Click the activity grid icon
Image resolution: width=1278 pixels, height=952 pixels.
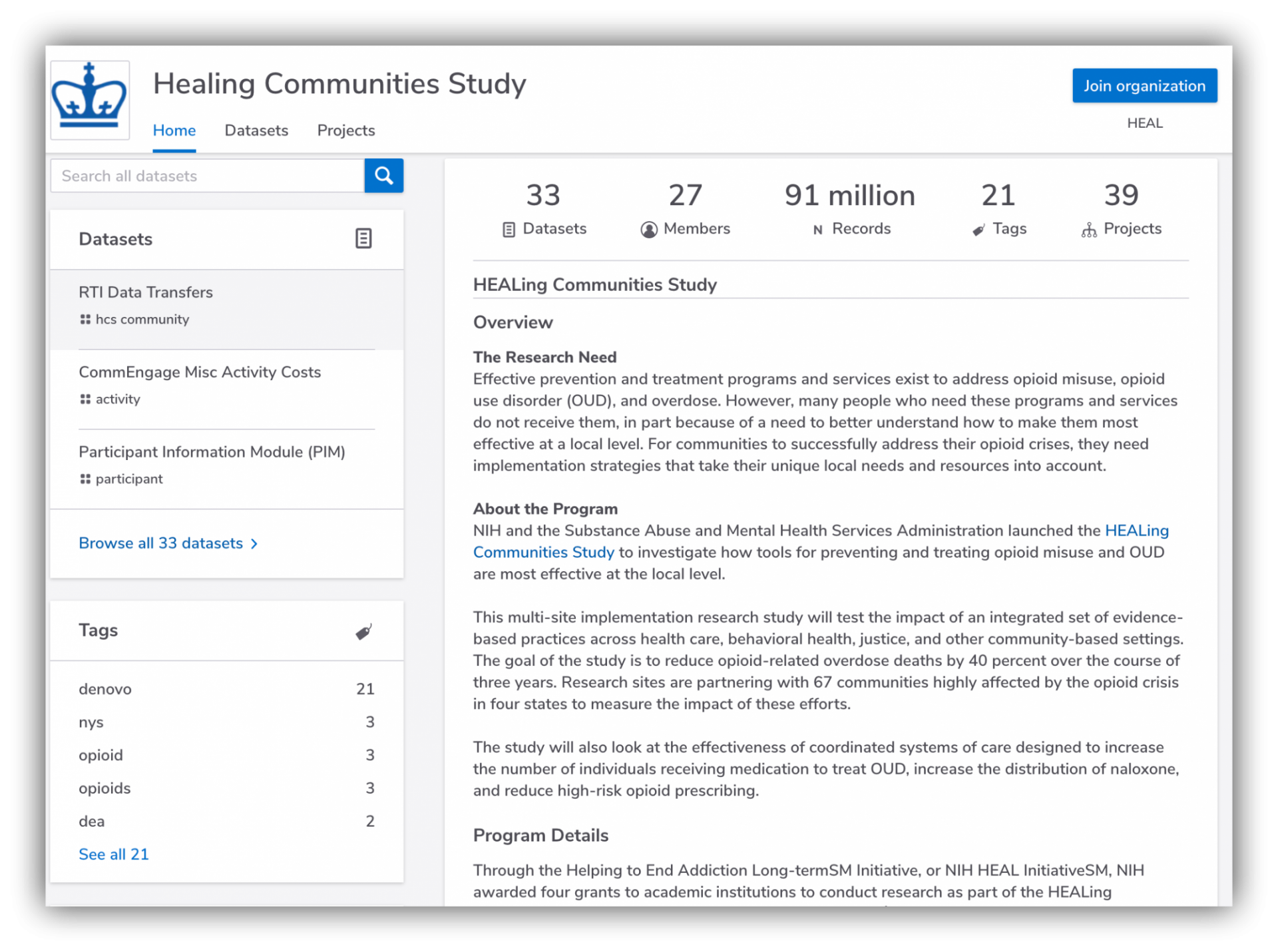pos(85,399)
